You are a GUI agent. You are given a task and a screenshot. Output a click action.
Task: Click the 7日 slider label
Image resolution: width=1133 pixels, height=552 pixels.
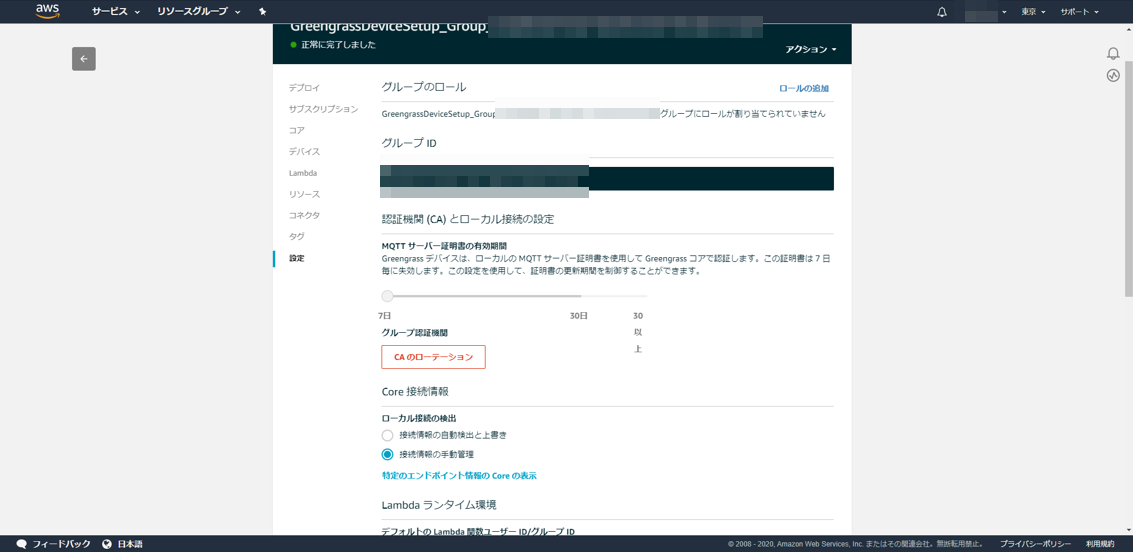(x=385, y=316)
